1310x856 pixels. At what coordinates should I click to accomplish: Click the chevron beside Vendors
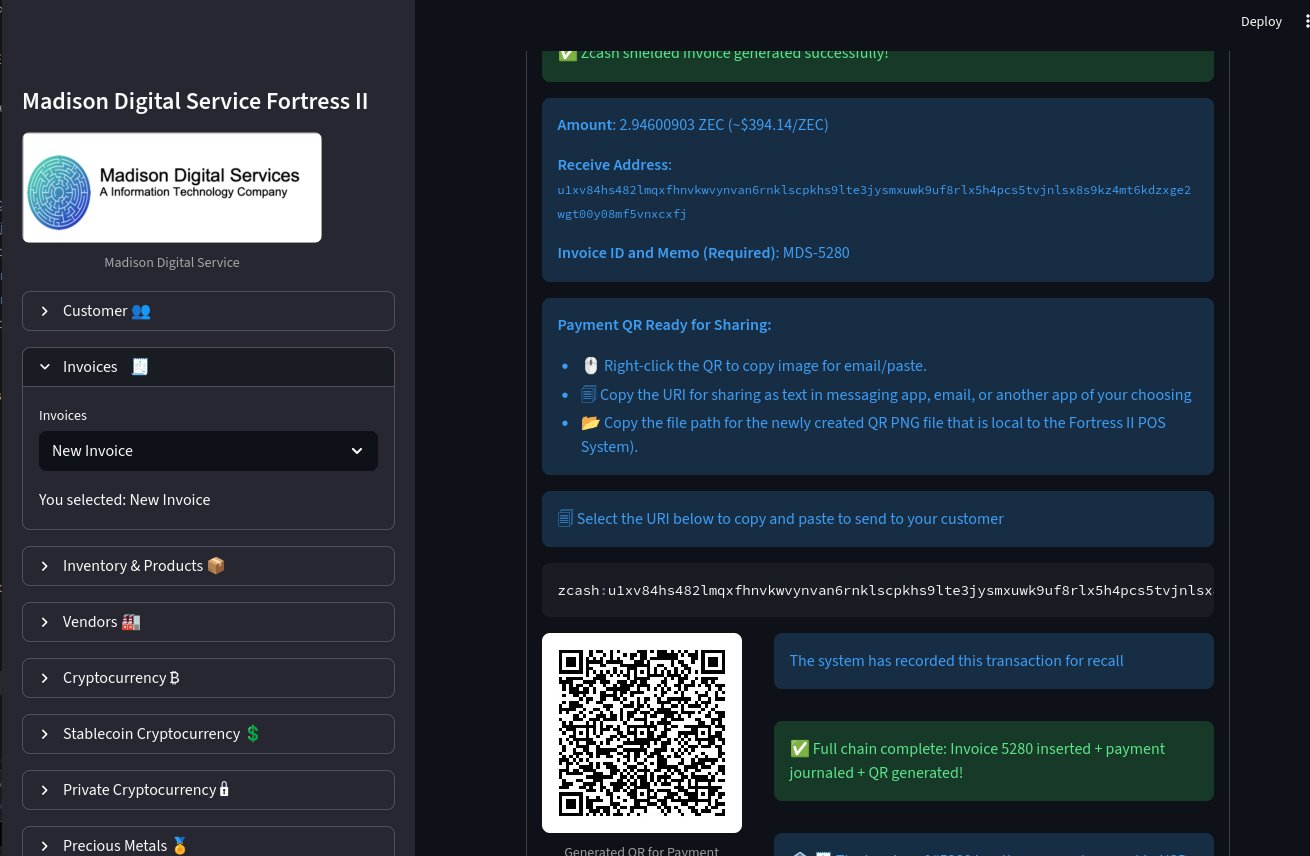tap(45, 622)
